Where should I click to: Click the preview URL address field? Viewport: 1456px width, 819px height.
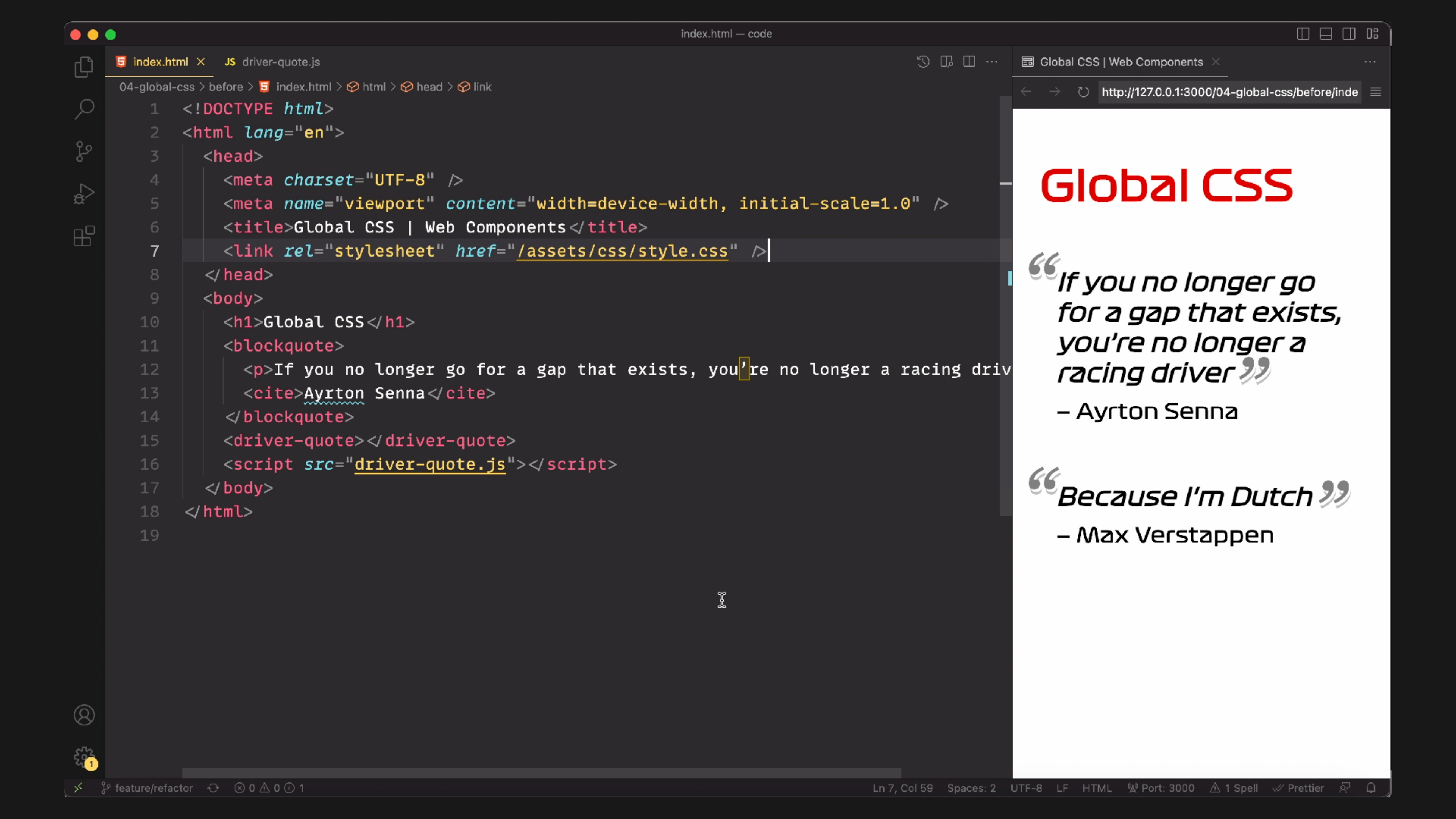pos(1229,92)
